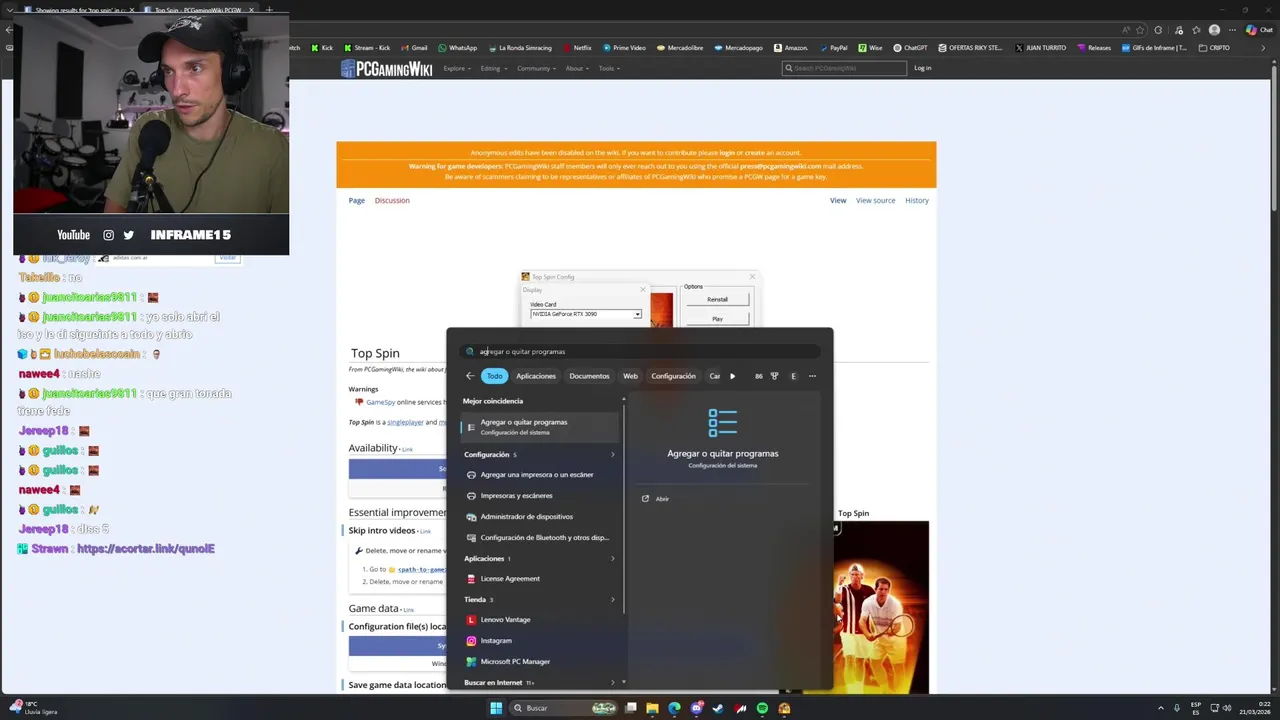Select the Configuración search filter
Image resolution: width=1280 pixels, height=720 pixels.
tap(673, 376)
